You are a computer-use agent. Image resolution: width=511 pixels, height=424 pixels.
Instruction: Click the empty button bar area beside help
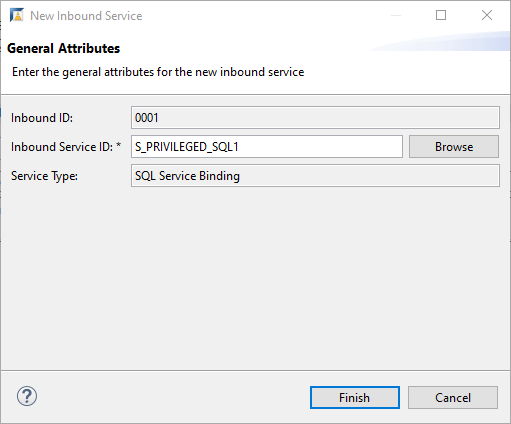coord(173,397)
